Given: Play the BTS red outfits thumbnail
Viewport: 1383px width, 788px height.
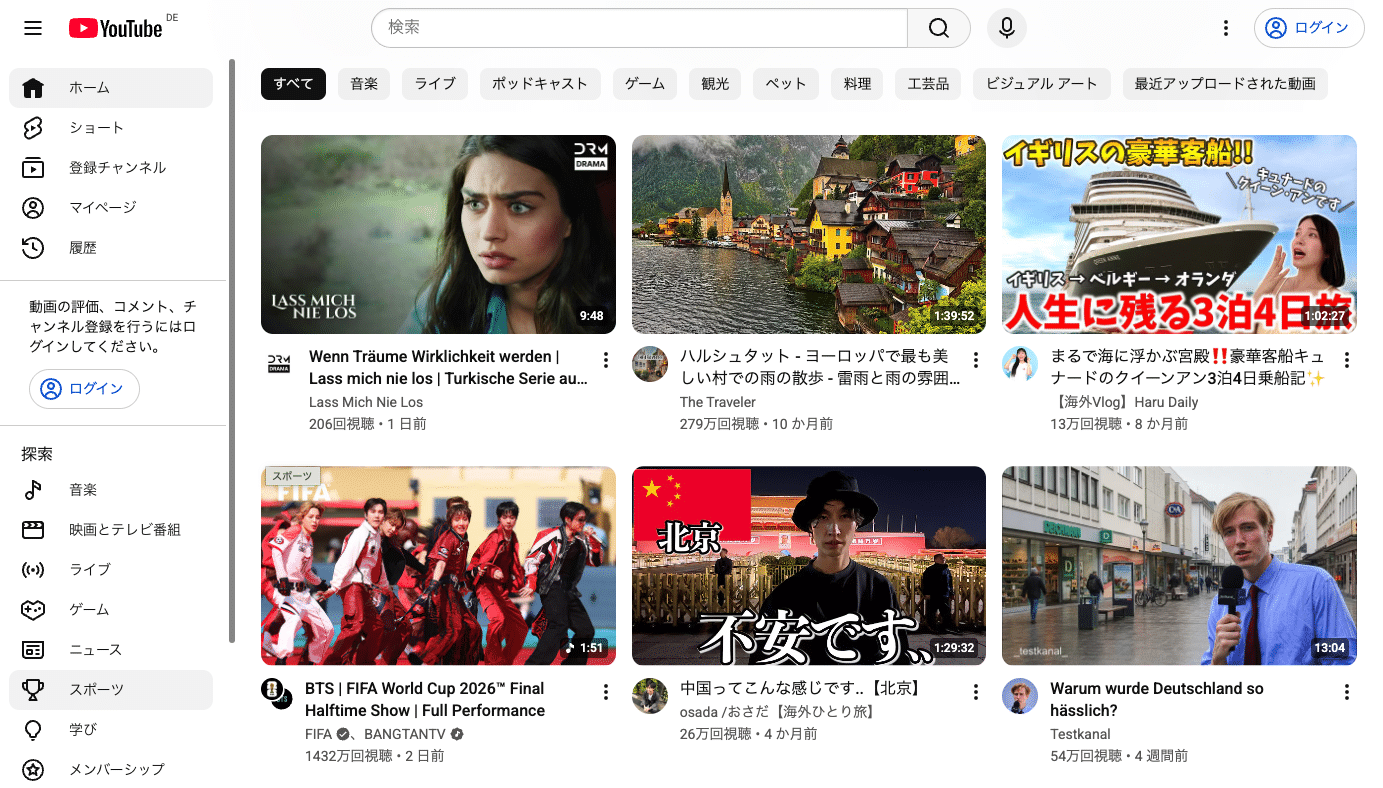Looking at the screenshot, I should (438, 566).
